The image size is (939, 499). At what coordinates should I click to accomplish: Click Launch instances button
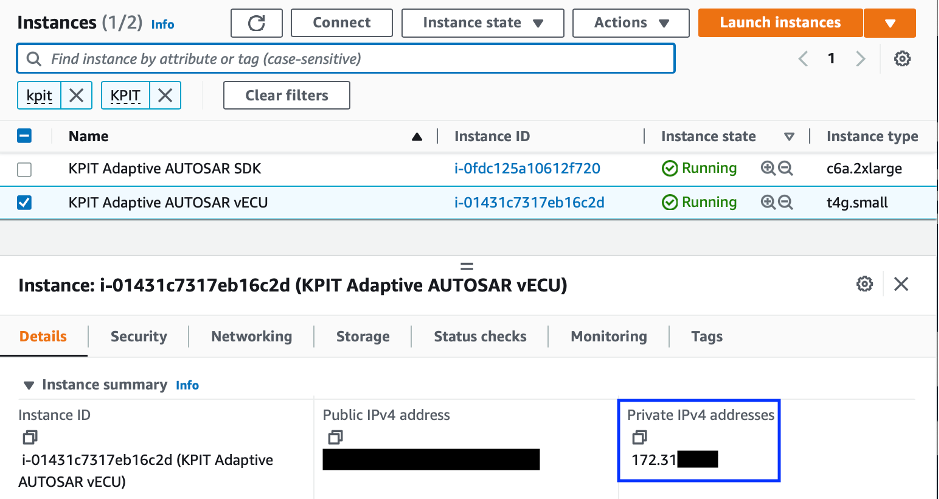coord(780,23)
